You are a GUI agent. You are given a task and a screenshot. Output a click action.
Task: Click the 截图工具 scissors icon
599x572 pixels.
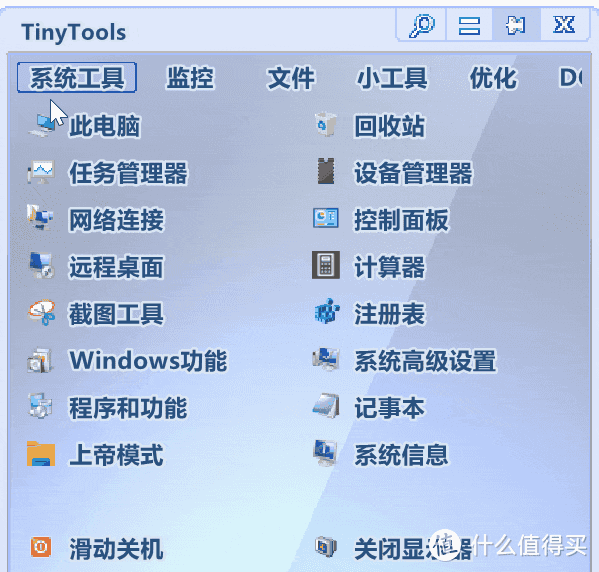(42, 312)
